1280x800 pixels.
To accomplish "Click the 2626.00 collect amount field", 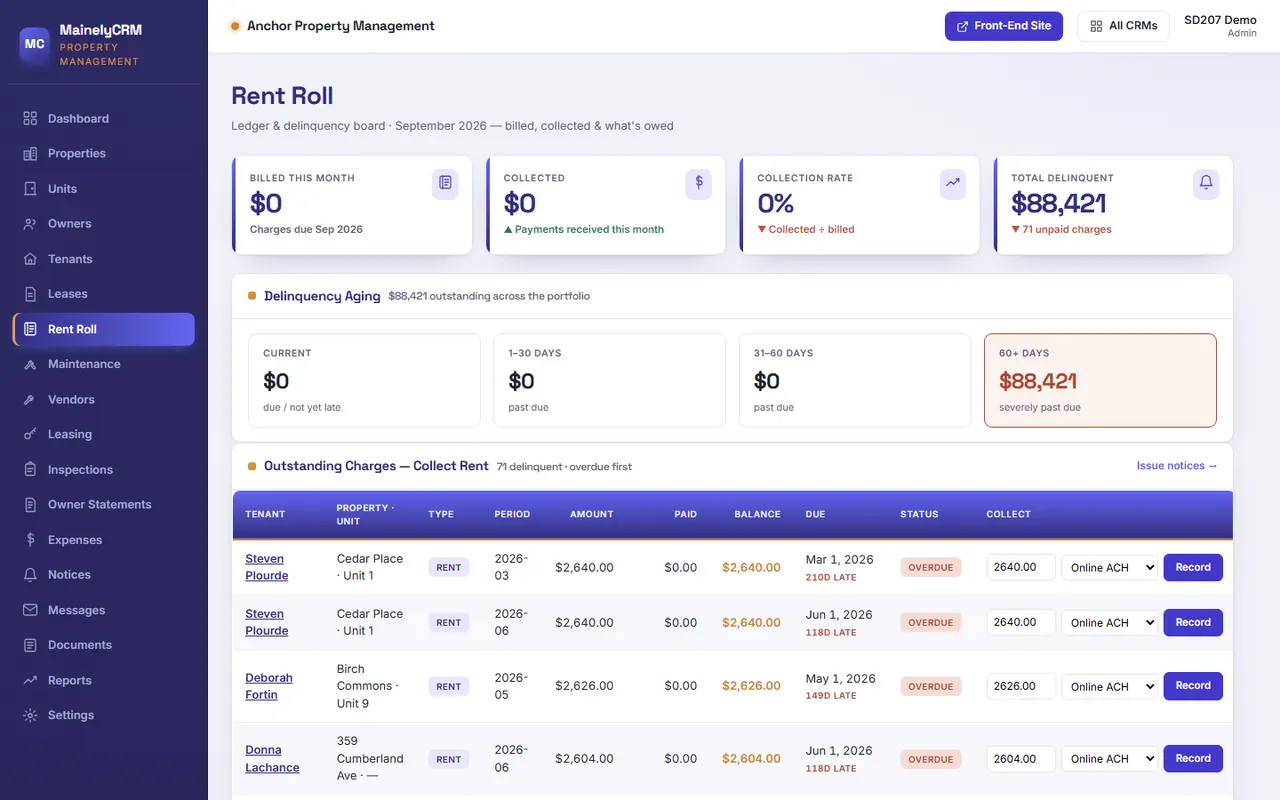I will coord(1021,686).
